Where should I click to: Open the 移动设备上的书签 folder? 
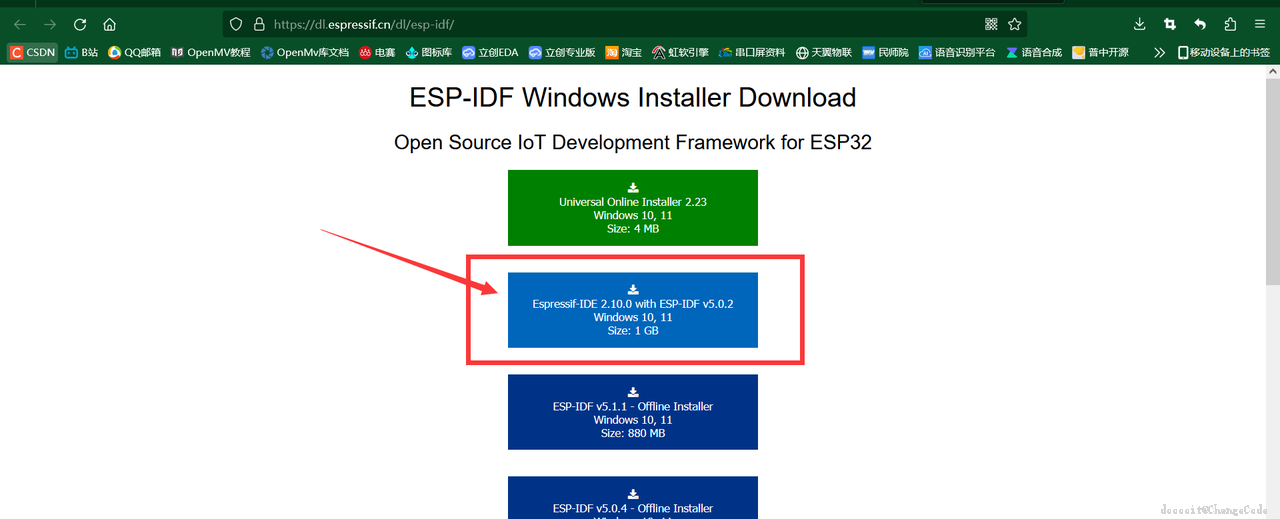(x=1224, y=52)
